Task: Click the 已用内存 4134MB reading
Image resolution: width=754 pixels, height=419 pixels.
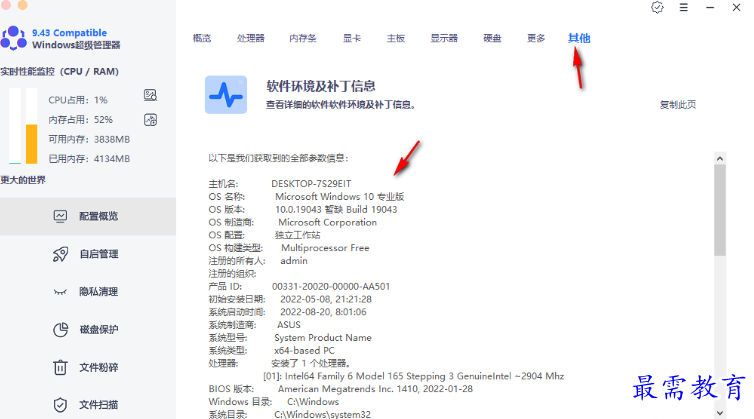Action: [x=89, y=159]
